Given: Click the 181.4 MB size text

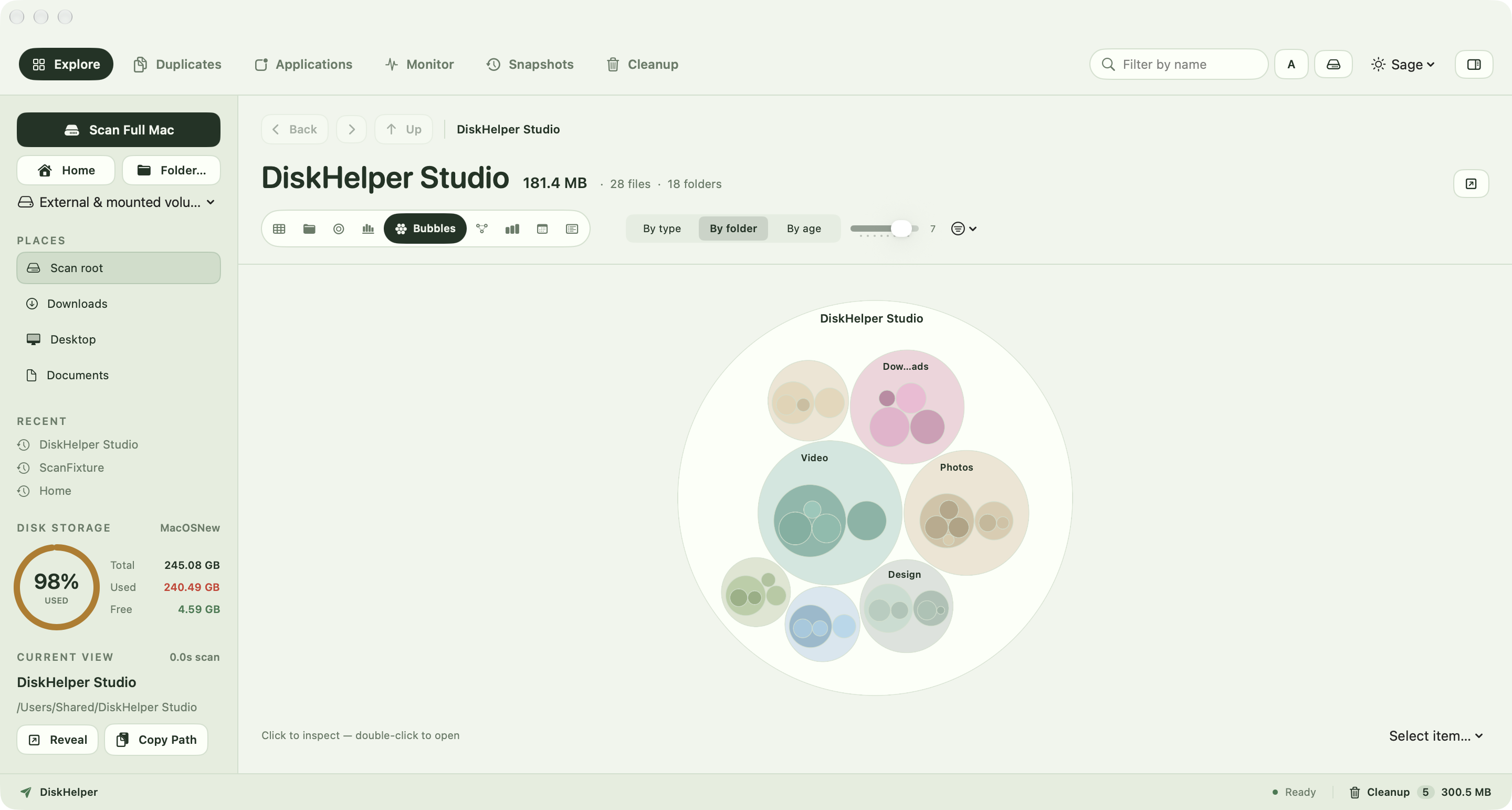Looking at the screenshot, I should click(555, 183).
